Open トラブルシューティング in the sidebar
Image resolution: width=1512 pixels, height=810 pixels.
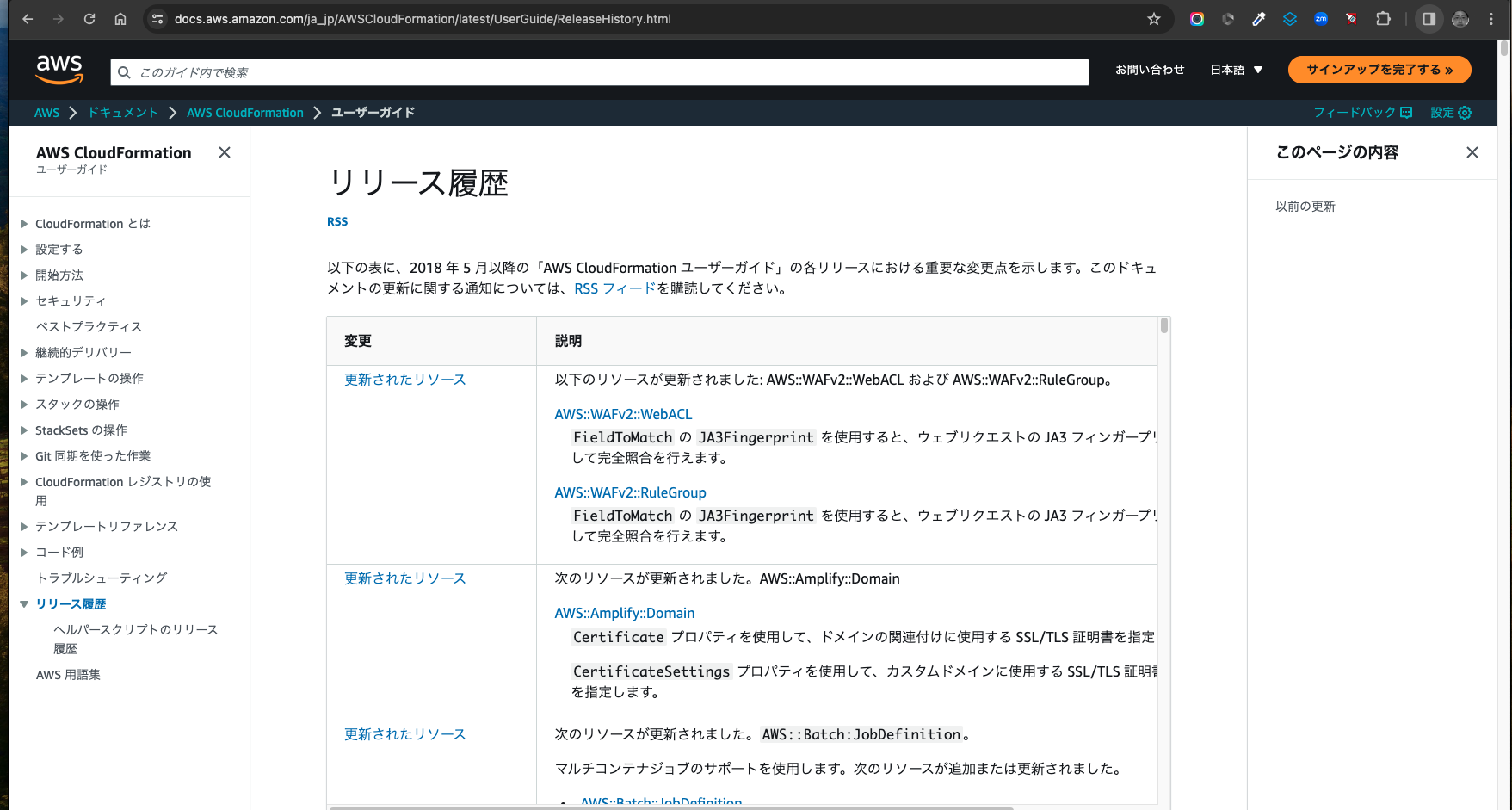(x=102, y=578)
